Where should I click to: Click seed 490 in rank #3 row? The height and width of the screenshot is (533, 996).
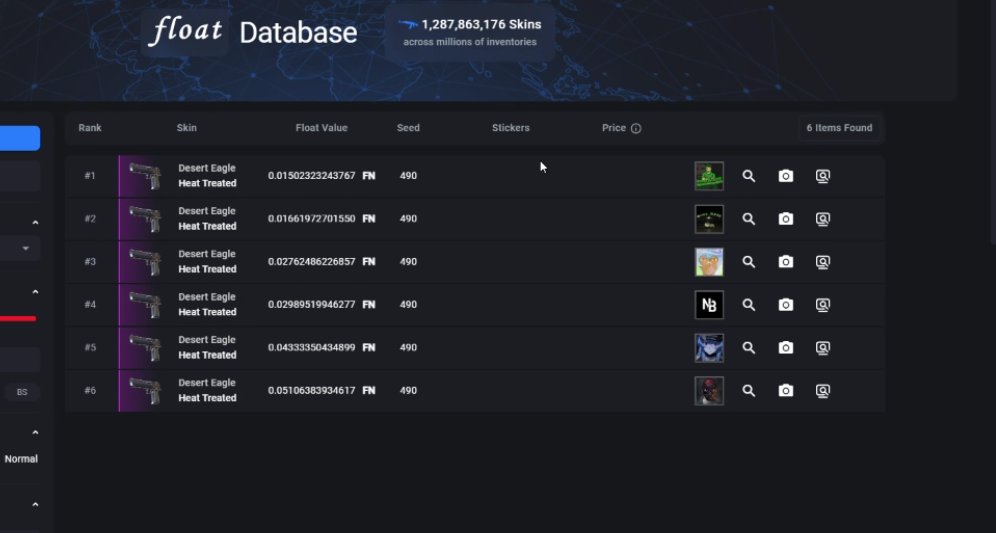(408, 261)
